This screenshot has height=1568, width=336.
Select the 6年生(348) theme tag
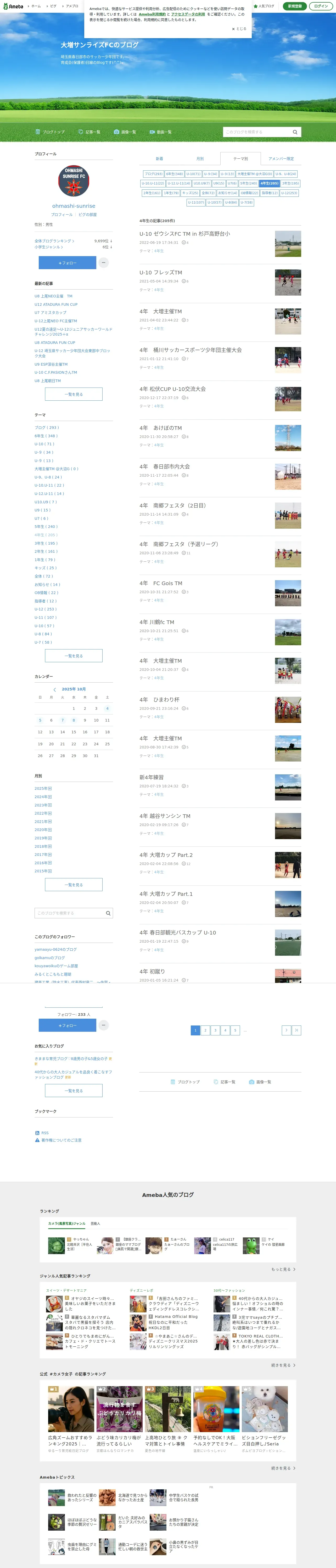[174, 174]
